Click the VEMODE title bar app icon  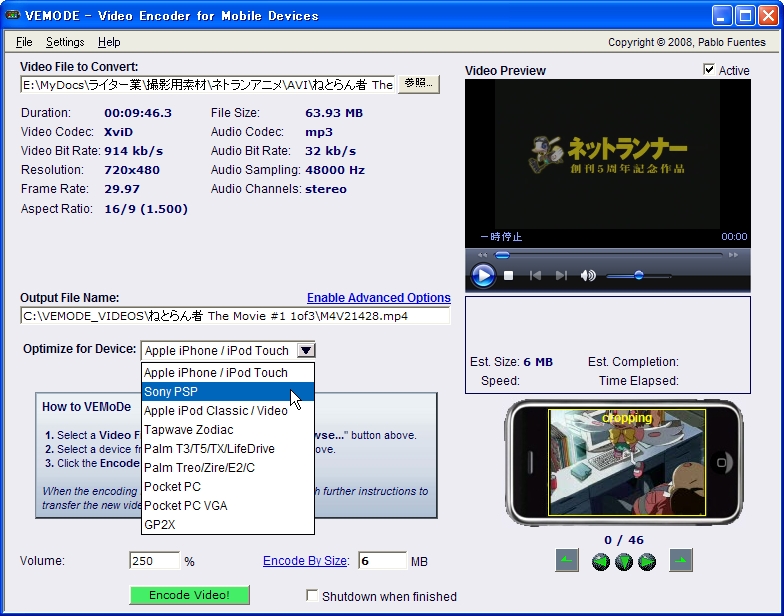(x=13, y=16)
